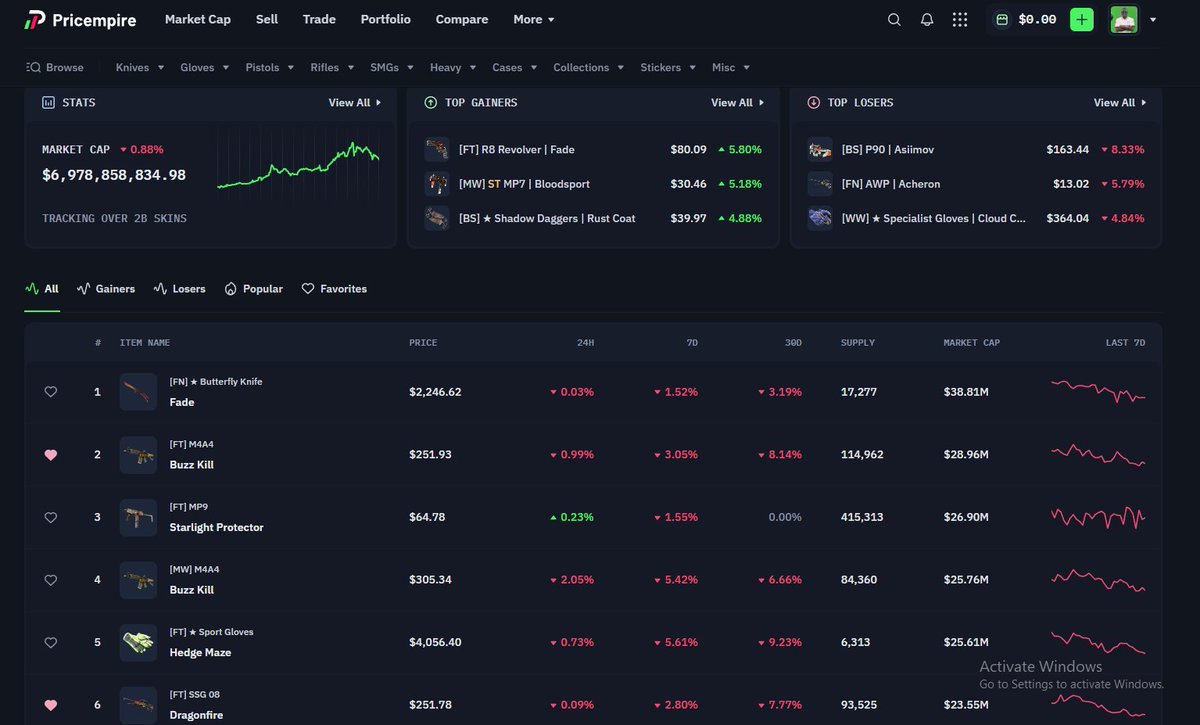Viewport: 1200px width, 725px height.
Task: Switch to the Favorites tab
Action: pyautogui.click(x=335, y=289)
